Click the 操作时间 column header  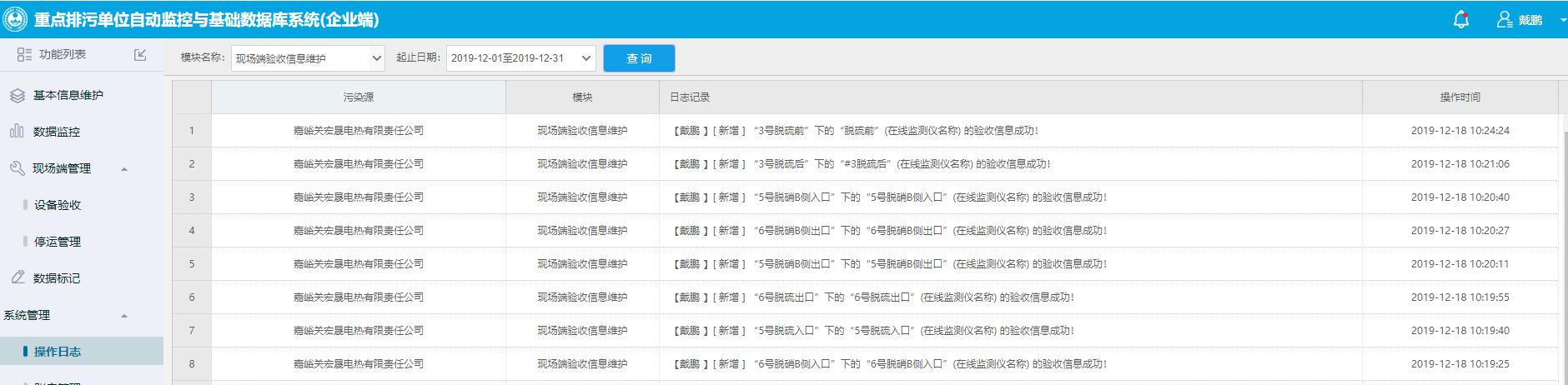(x=1460, y=97)
